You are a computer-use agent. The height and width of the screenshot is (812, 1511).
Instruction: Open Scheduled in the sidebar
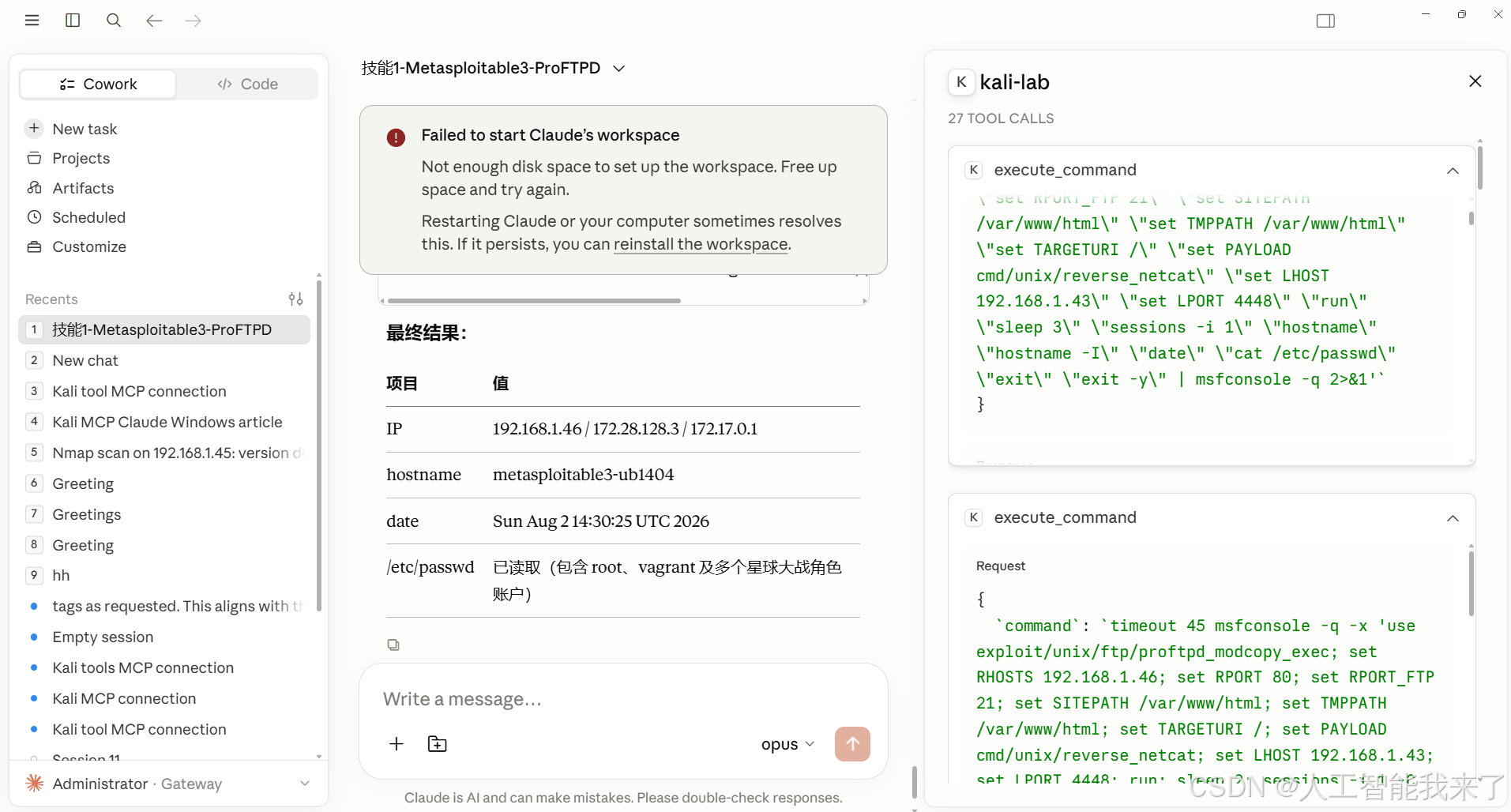(88, 217)
